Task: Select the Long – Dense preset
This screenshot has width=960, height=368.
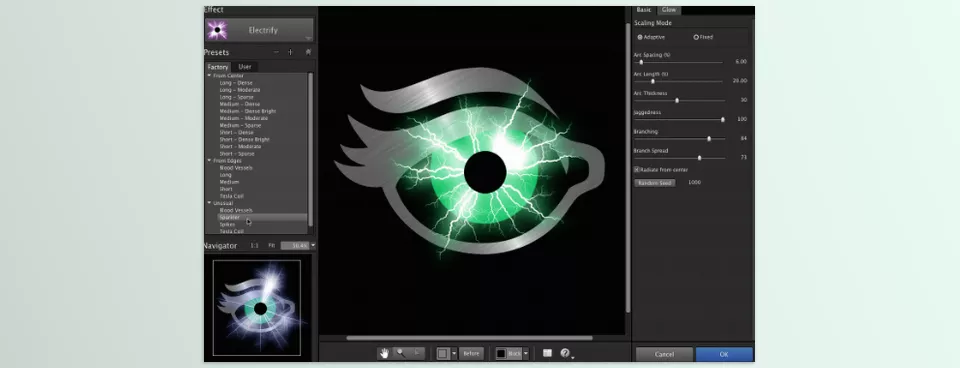Action: pos(236,83)
